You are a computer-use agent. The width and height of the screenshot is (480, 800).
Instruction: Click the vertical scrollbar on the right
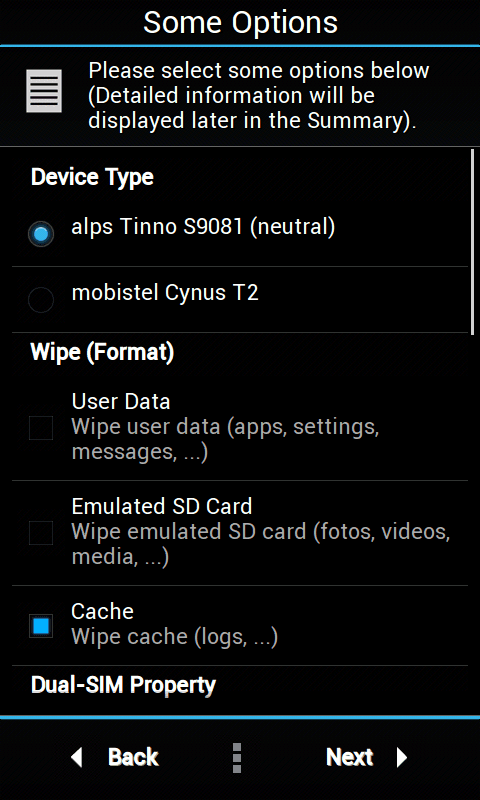point(473,242)
